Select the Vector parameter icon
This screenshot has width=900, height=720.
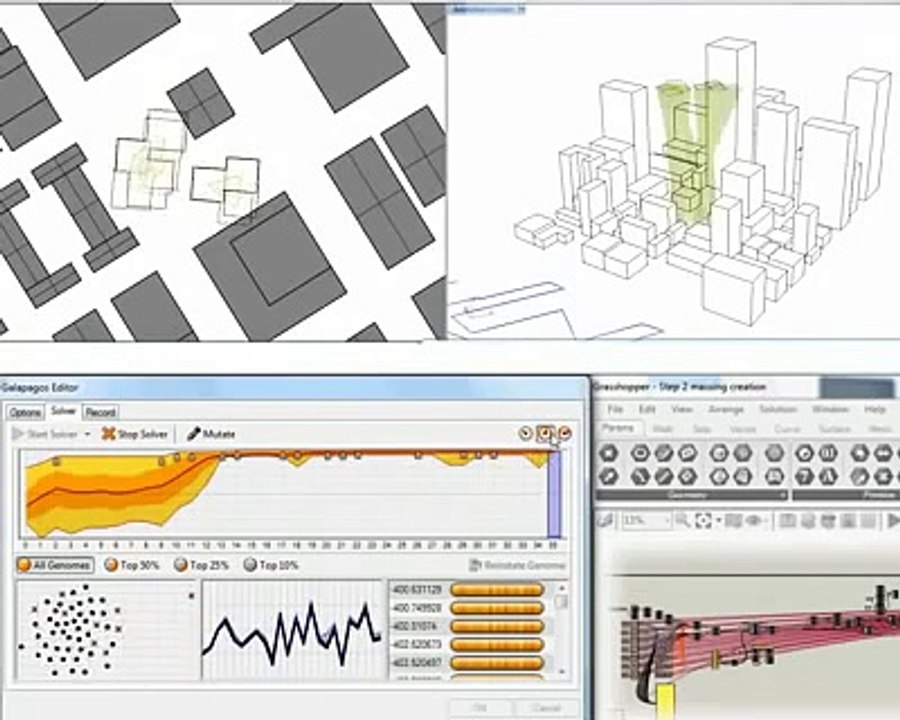[608, 476]
